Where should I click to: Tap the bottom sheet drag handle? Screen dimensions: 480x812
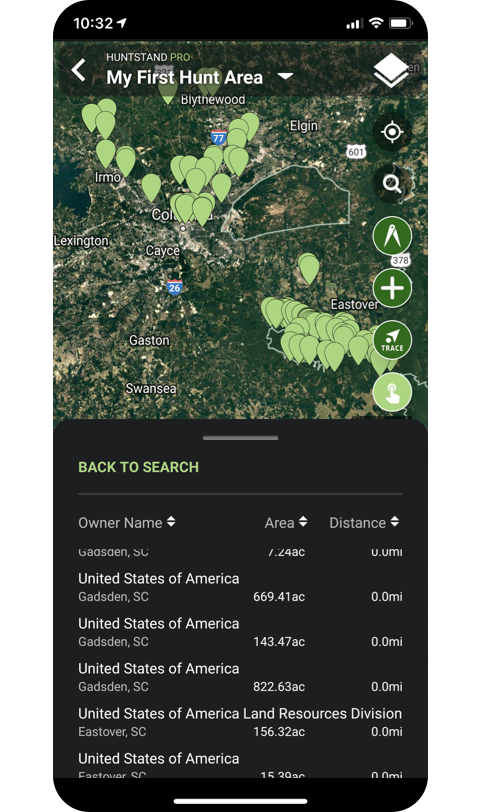(240, 438)
